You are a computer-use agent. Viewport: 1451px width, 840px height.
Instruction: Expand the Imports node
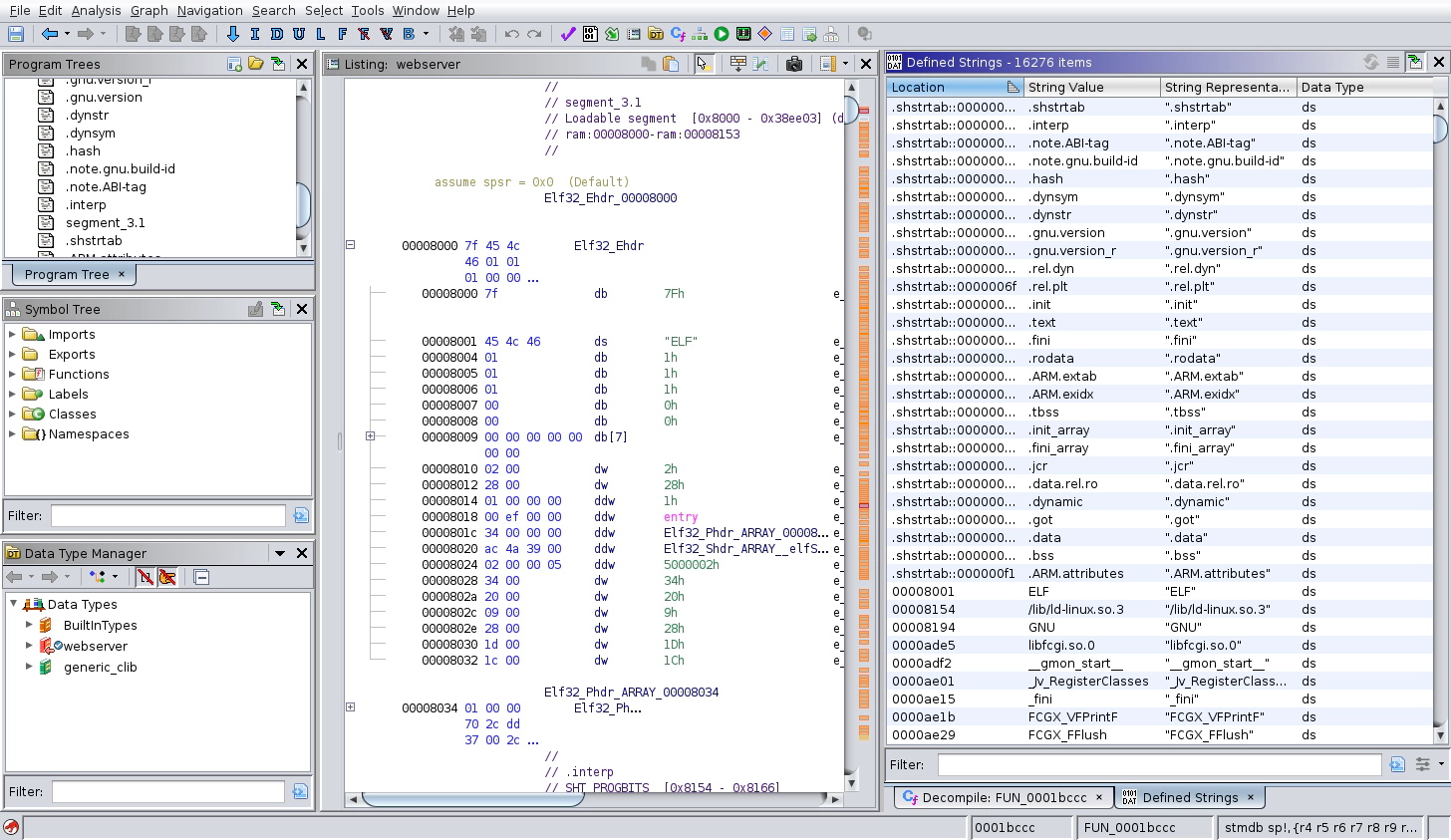pyautogui.click(x=13, y=335)
